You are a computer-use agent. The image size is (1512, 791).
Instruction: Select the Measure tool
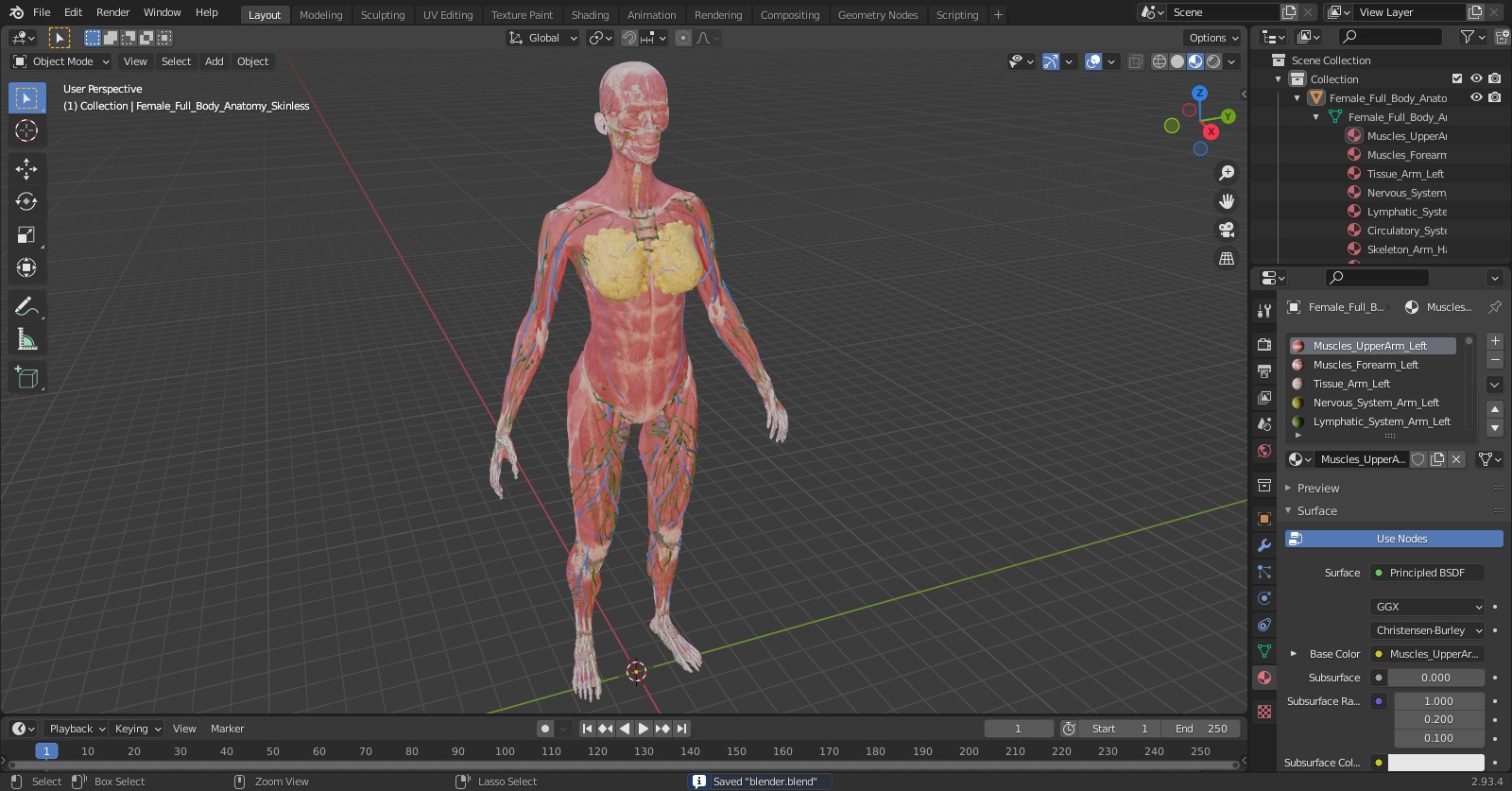pos(26,339)
